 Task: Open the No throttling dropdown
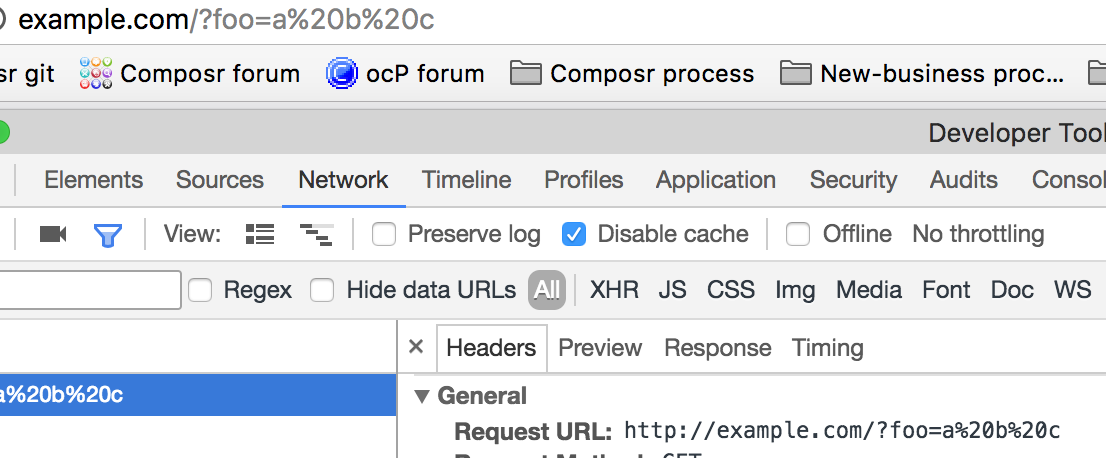977,234
